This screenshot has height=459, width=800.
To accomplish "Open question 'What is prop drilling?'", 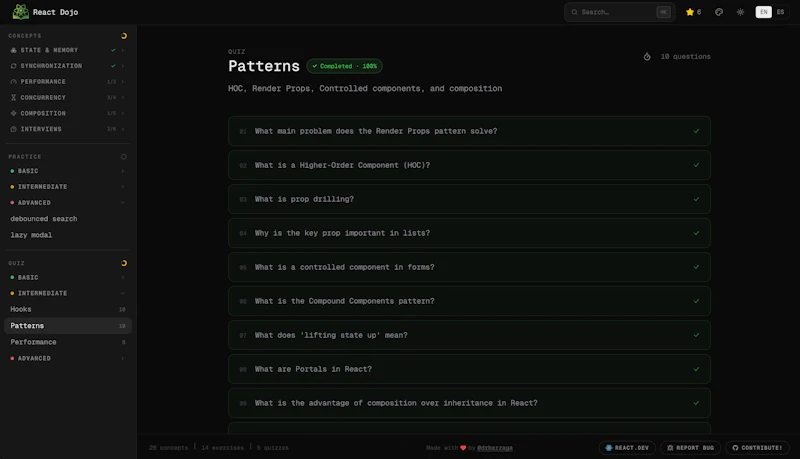I will point(469,199).
